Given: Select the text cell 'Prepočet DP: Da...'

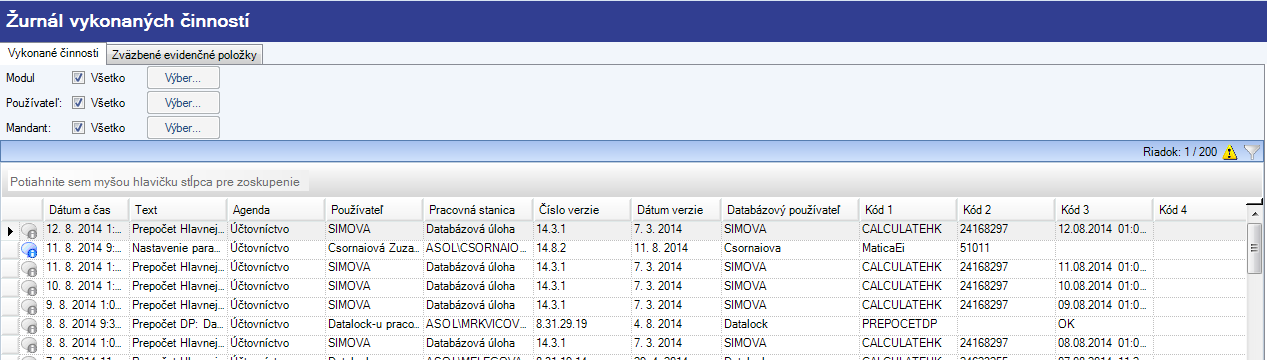Looking at the screenshot, I should pyautogui.click(x=178, y=324).
